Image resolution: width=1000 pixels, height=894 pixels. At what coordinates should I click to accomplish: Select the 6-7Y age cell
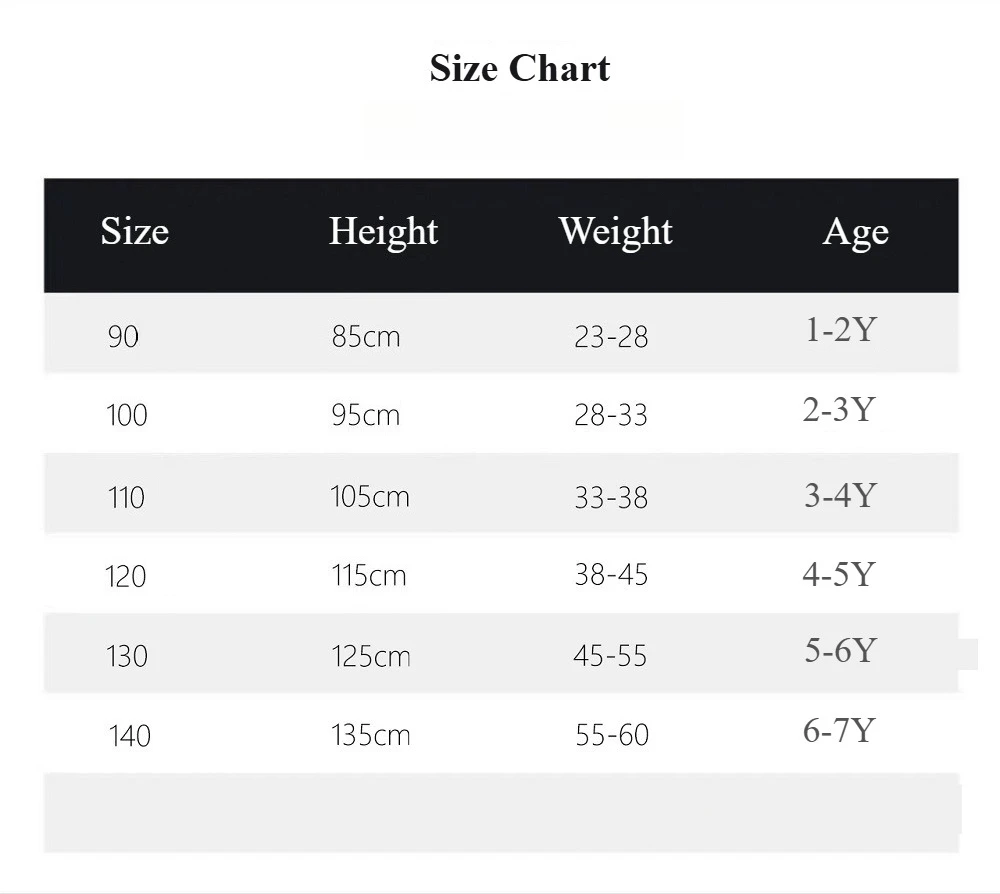(x=839, y=731)
